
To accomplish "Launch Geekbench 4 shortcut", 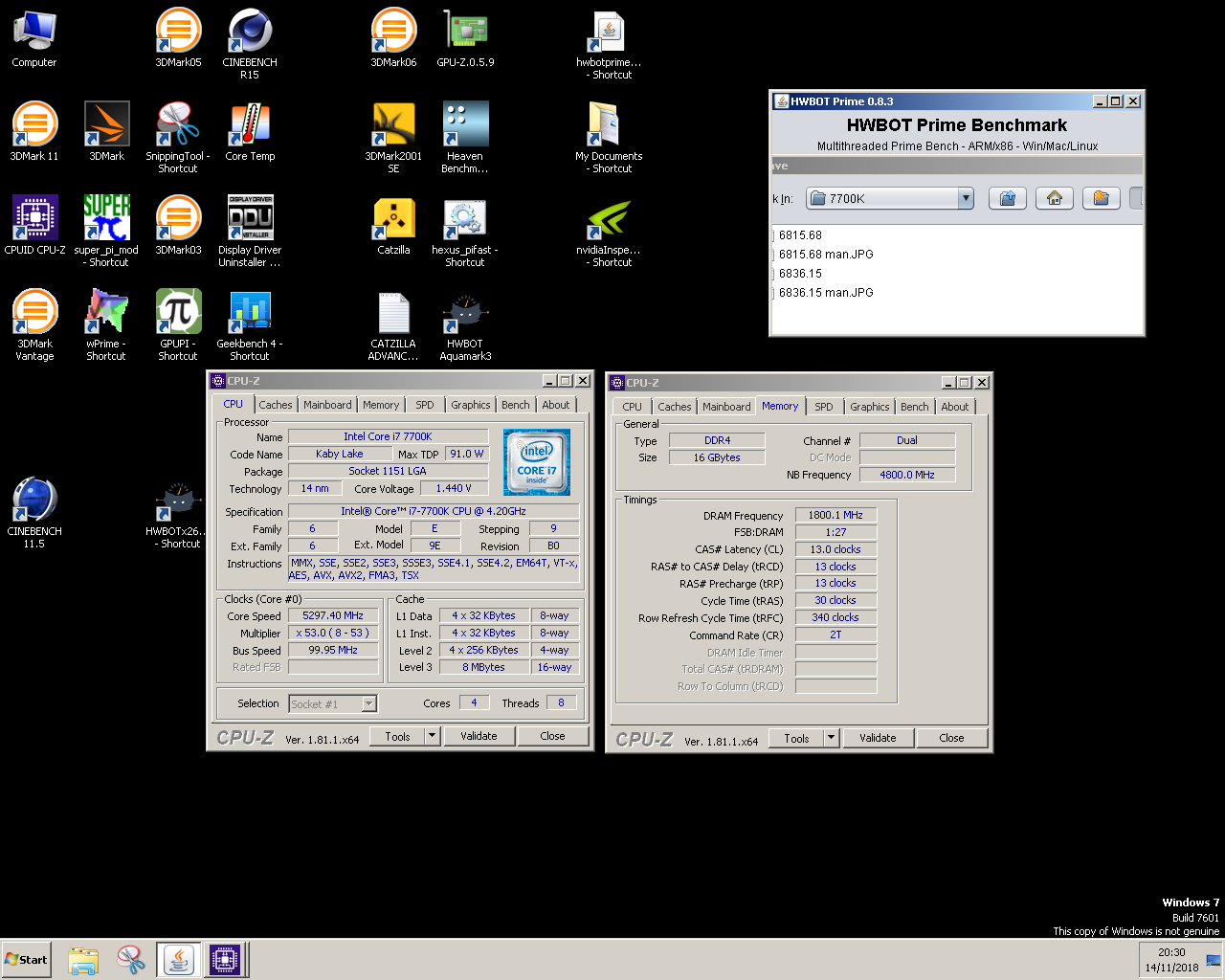I will pyautogui.click(x=250, y=325).
